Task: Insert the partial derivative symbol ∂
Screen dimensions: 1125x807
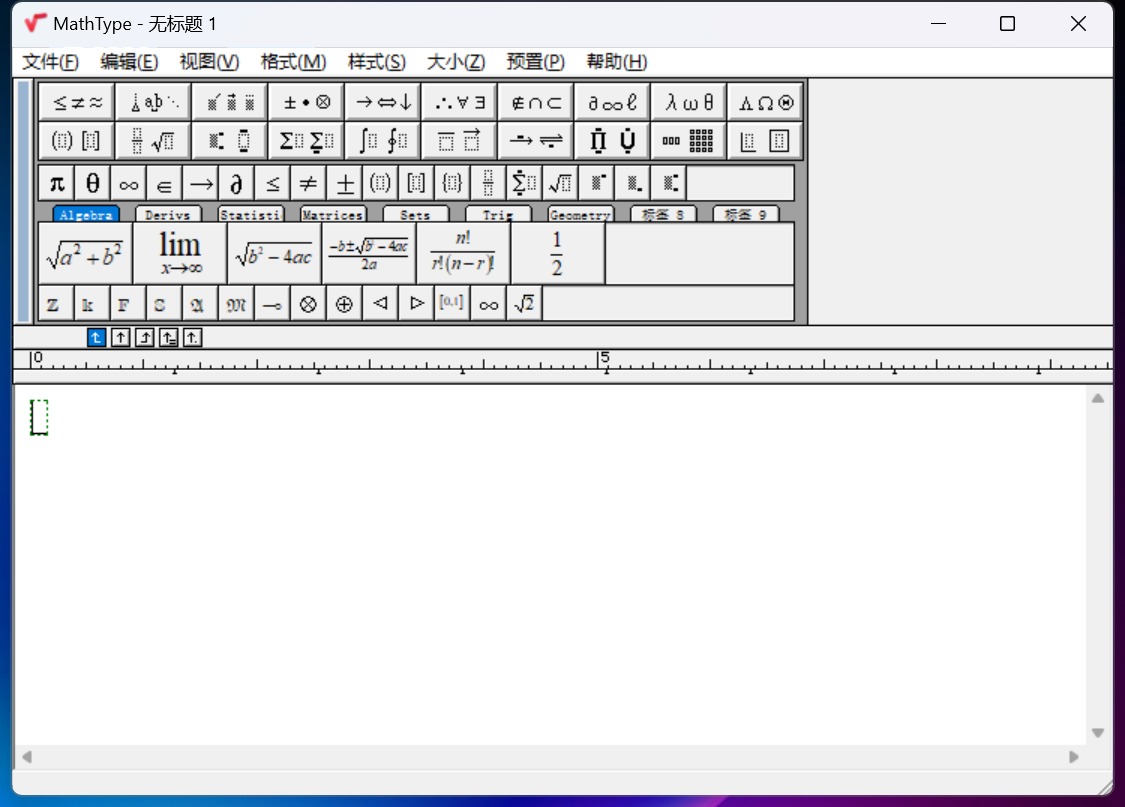Action: tap(236, 184)
